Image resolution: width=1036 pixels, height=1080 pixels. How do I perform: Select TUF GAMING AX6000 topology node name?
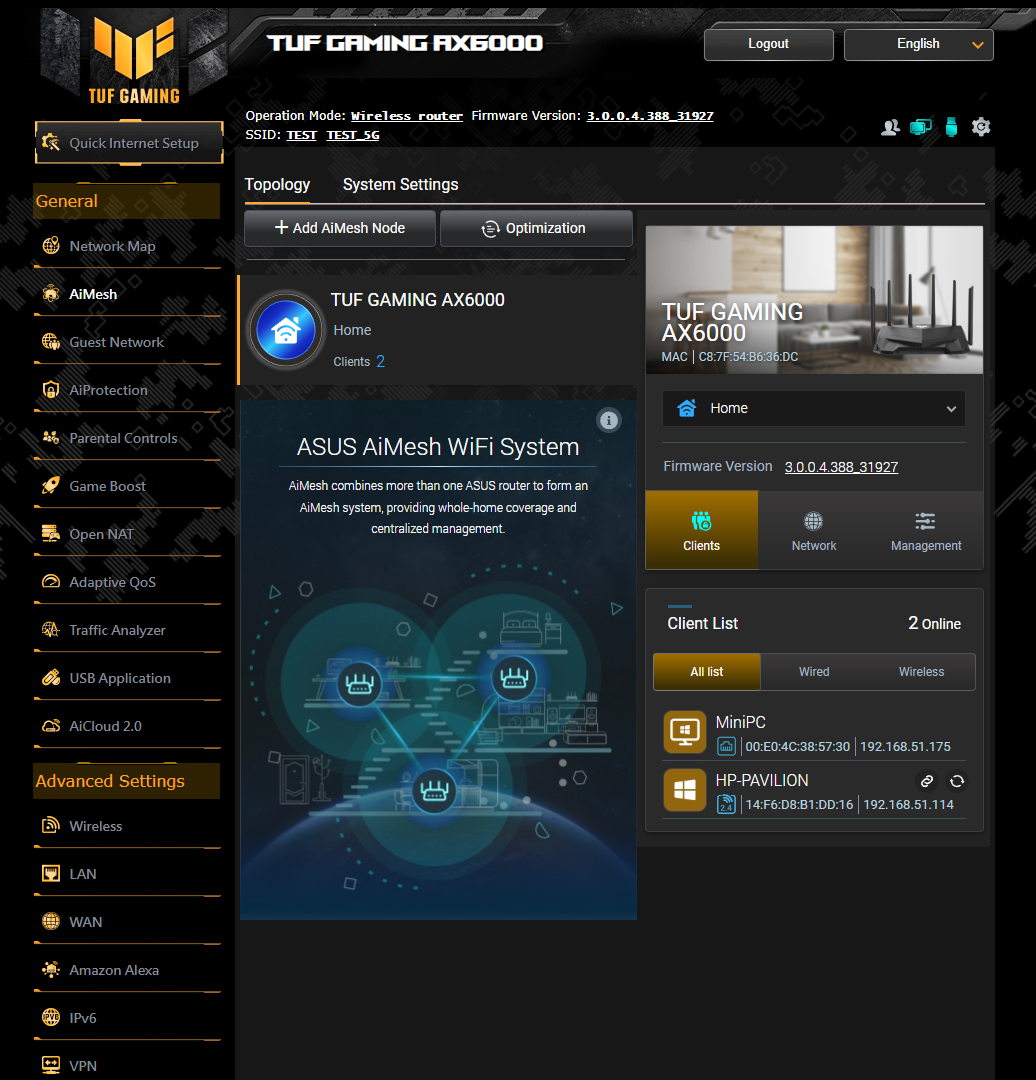[417, 300]
